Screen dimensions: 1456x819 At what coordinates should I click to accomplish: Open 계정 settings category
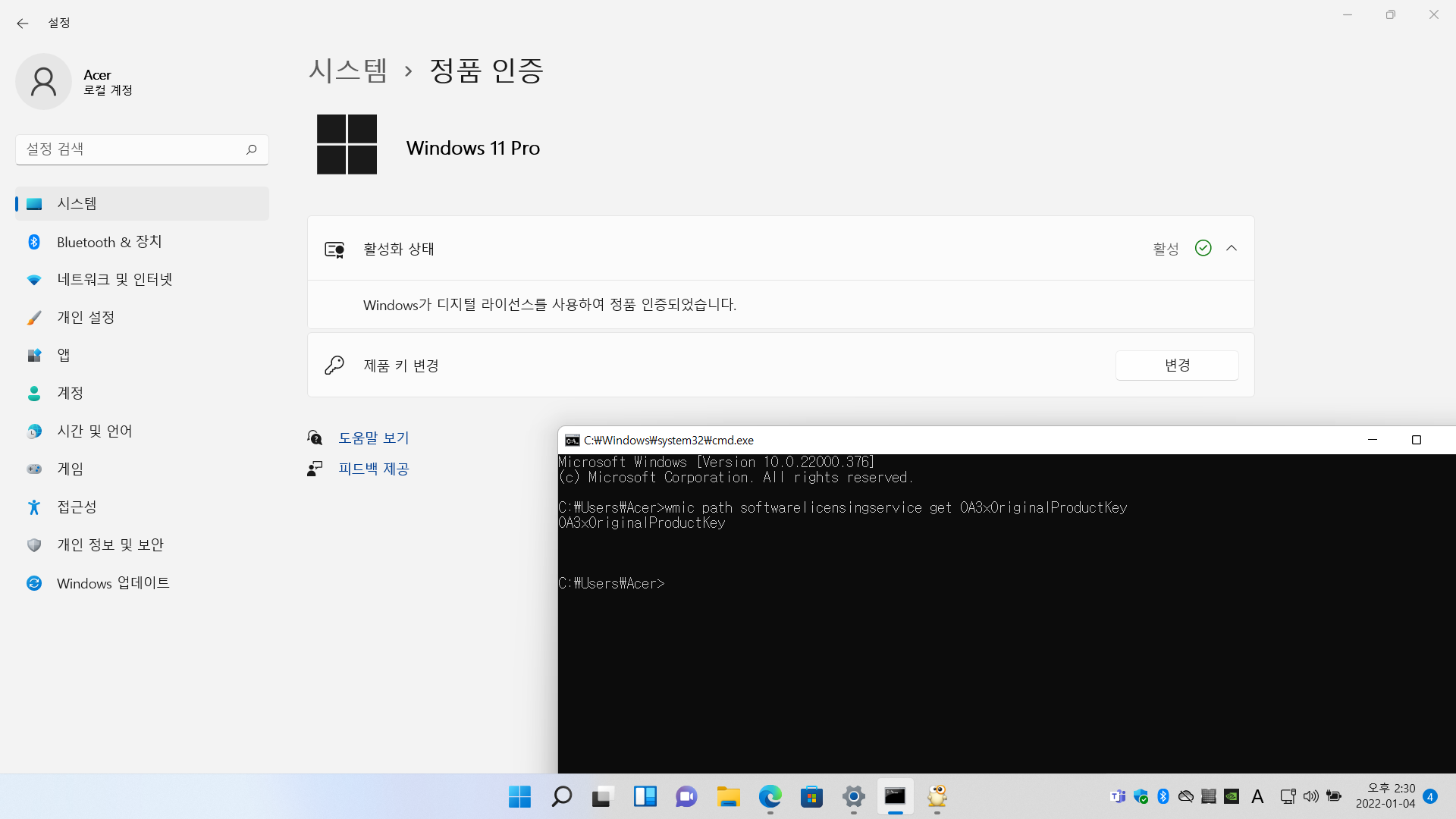coord(142,394)
